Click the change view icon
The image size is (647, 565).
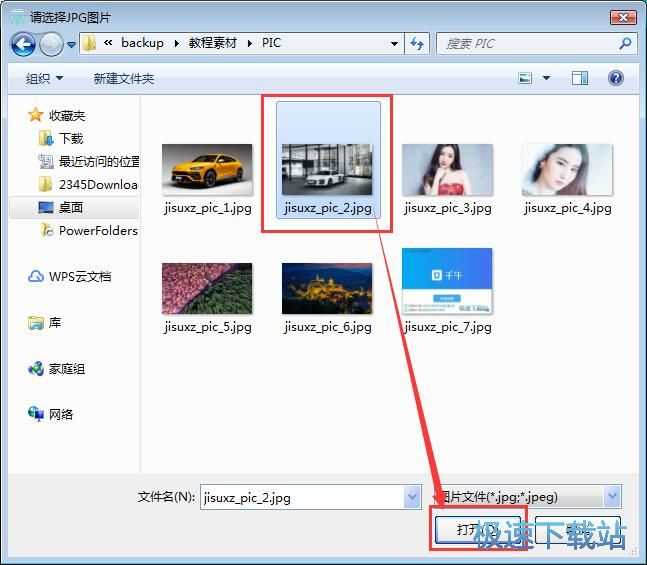point(525,78)
